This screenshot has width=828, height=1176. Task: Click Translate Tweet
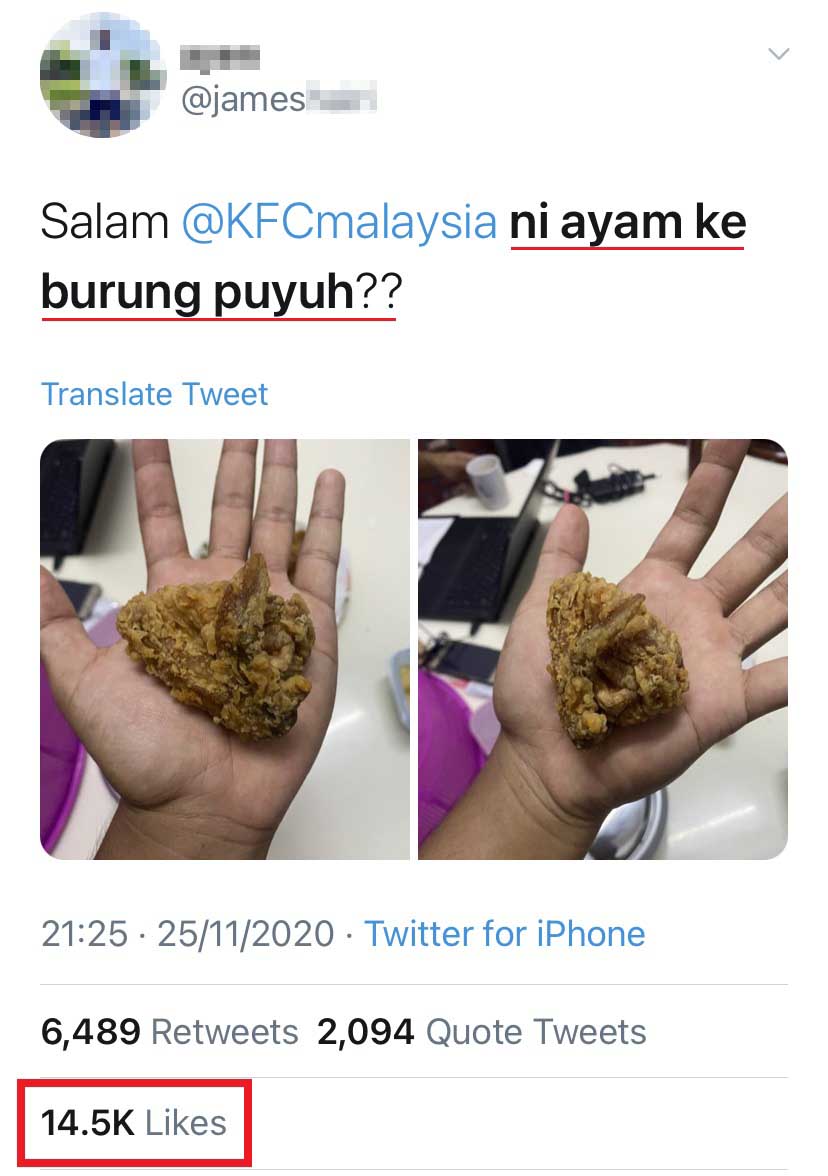(154, 394)
